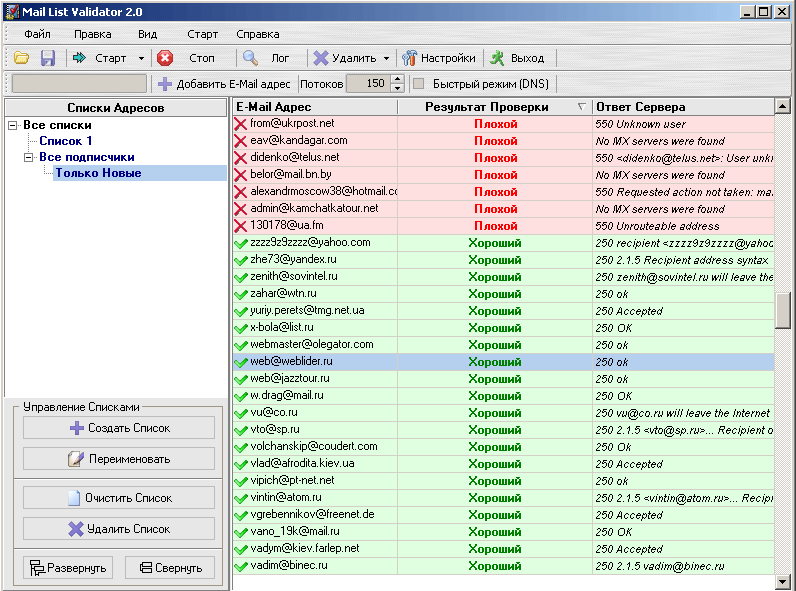Click Развернуть button
Image resolution: width=796 pixels, height=591 pixels.
click(68, 568)
